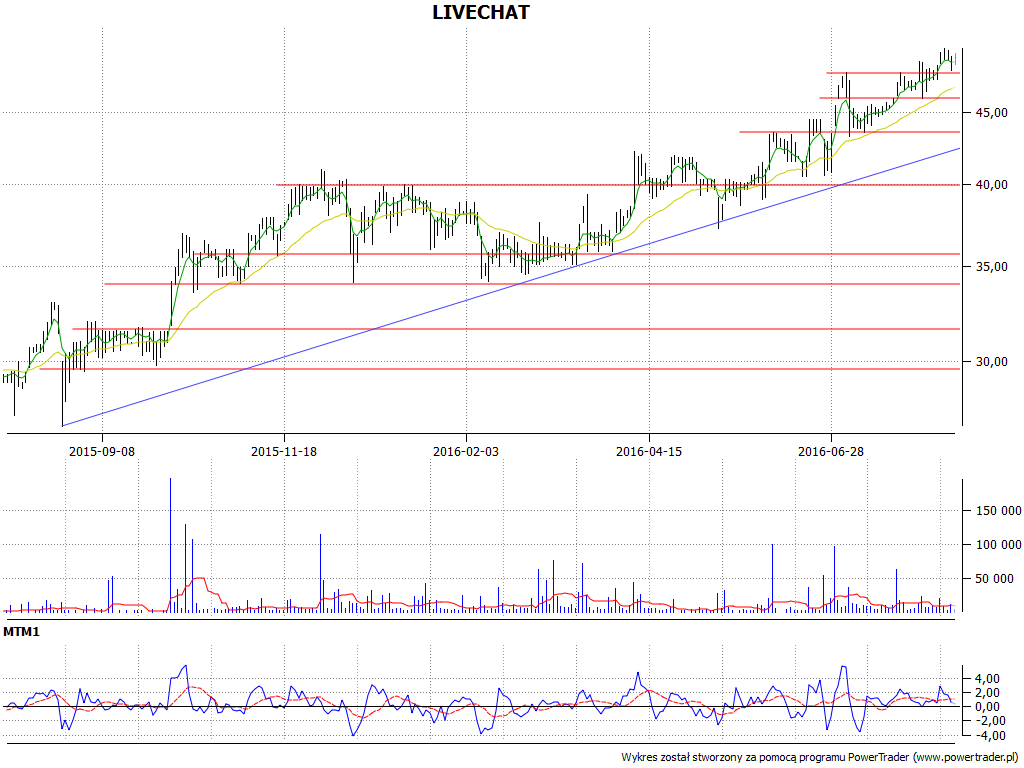Click the 35,00 price axis label

(x=991, y=266)
